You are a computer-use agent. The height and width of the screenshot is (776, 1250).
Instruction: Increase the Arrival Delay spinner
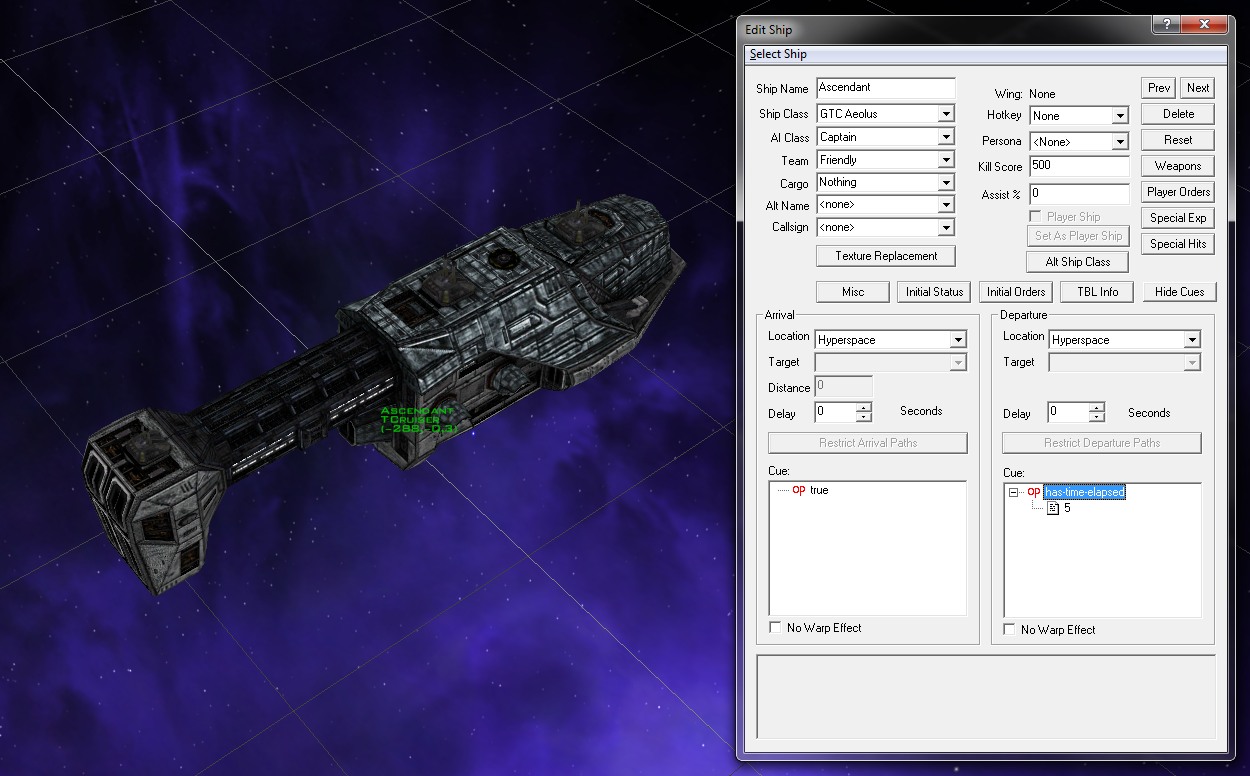[864, 407]
